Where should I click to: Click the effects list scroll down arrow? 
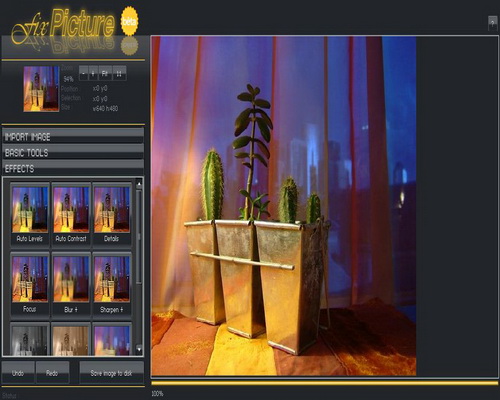tap(139, 349)
